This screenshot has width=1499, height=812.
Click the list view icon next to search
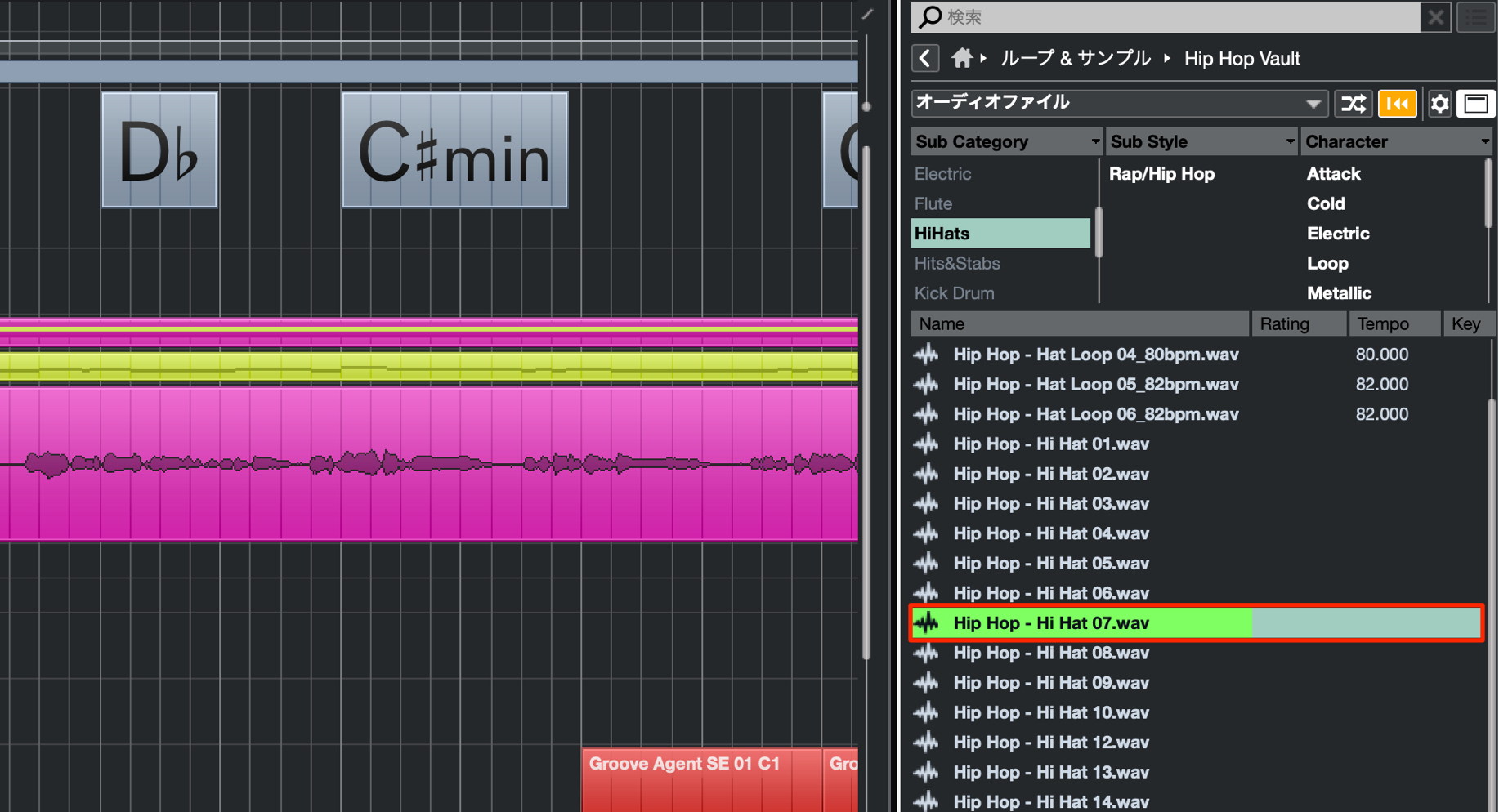1476,17
